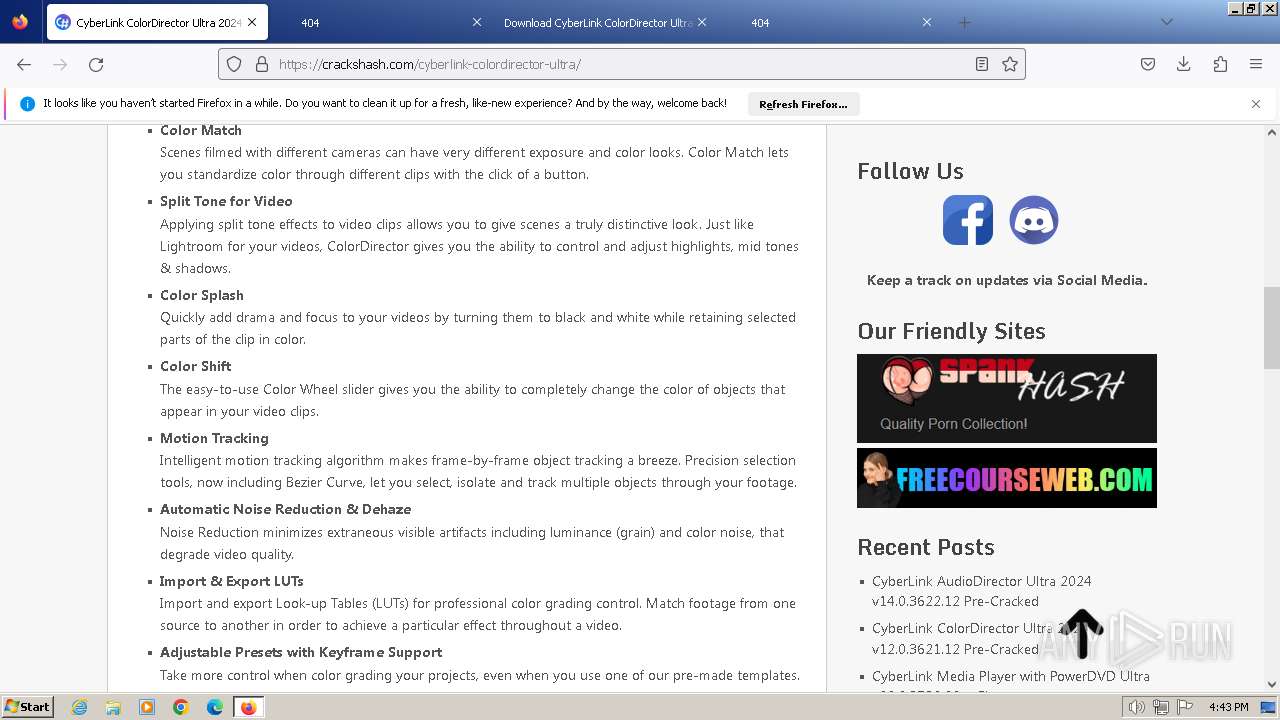Open File Explorer from taskbar
Screen dimensions: 1280x720
[113, 707]
